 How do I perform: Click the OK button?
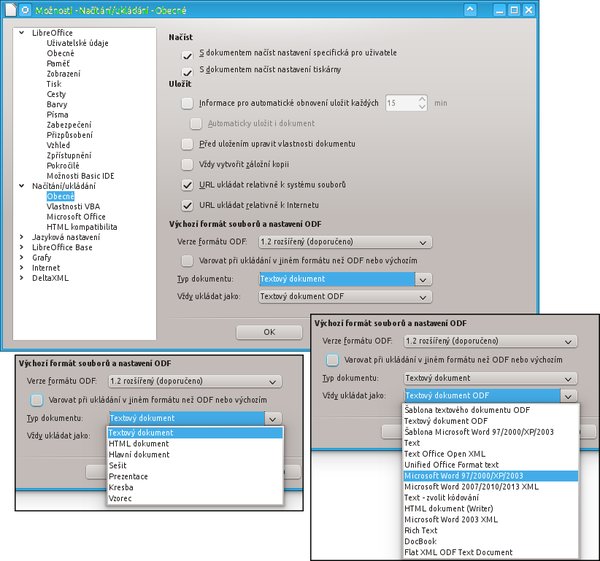(x=269, y=332)
